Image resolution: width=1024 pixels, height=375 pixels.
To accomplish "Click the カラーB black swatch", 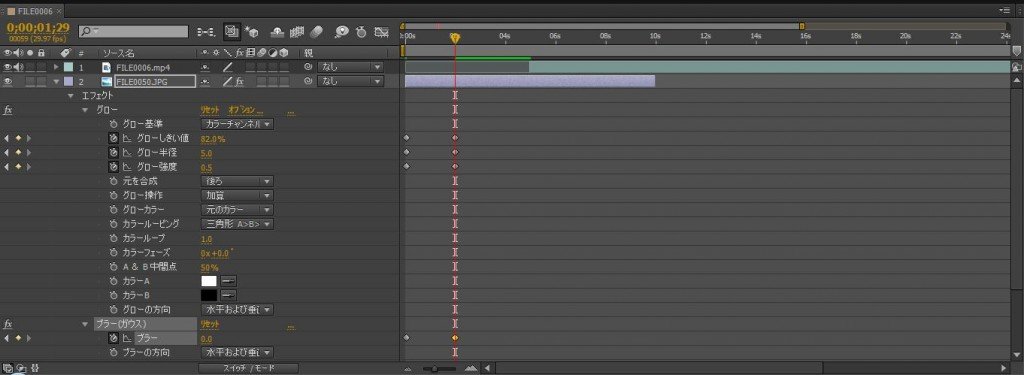I will [x=209, y=295].
